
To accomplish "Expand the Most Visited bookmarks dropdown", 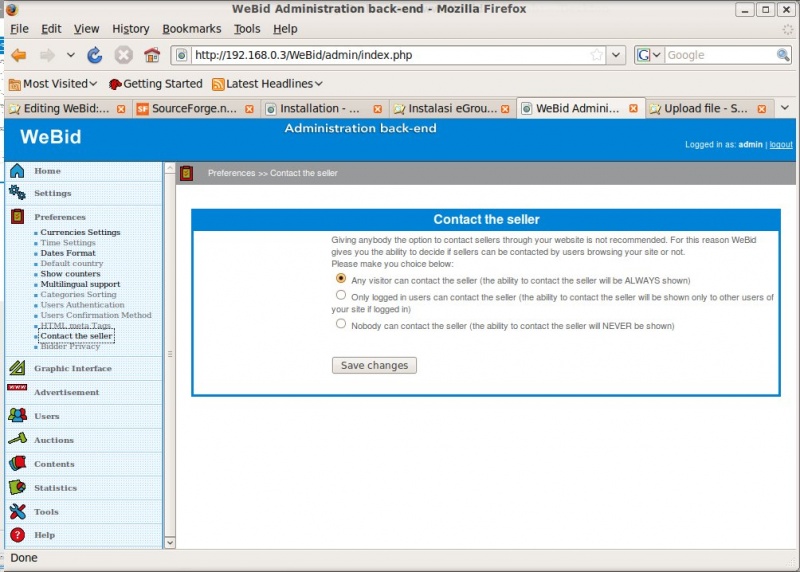I will point(53,84).
